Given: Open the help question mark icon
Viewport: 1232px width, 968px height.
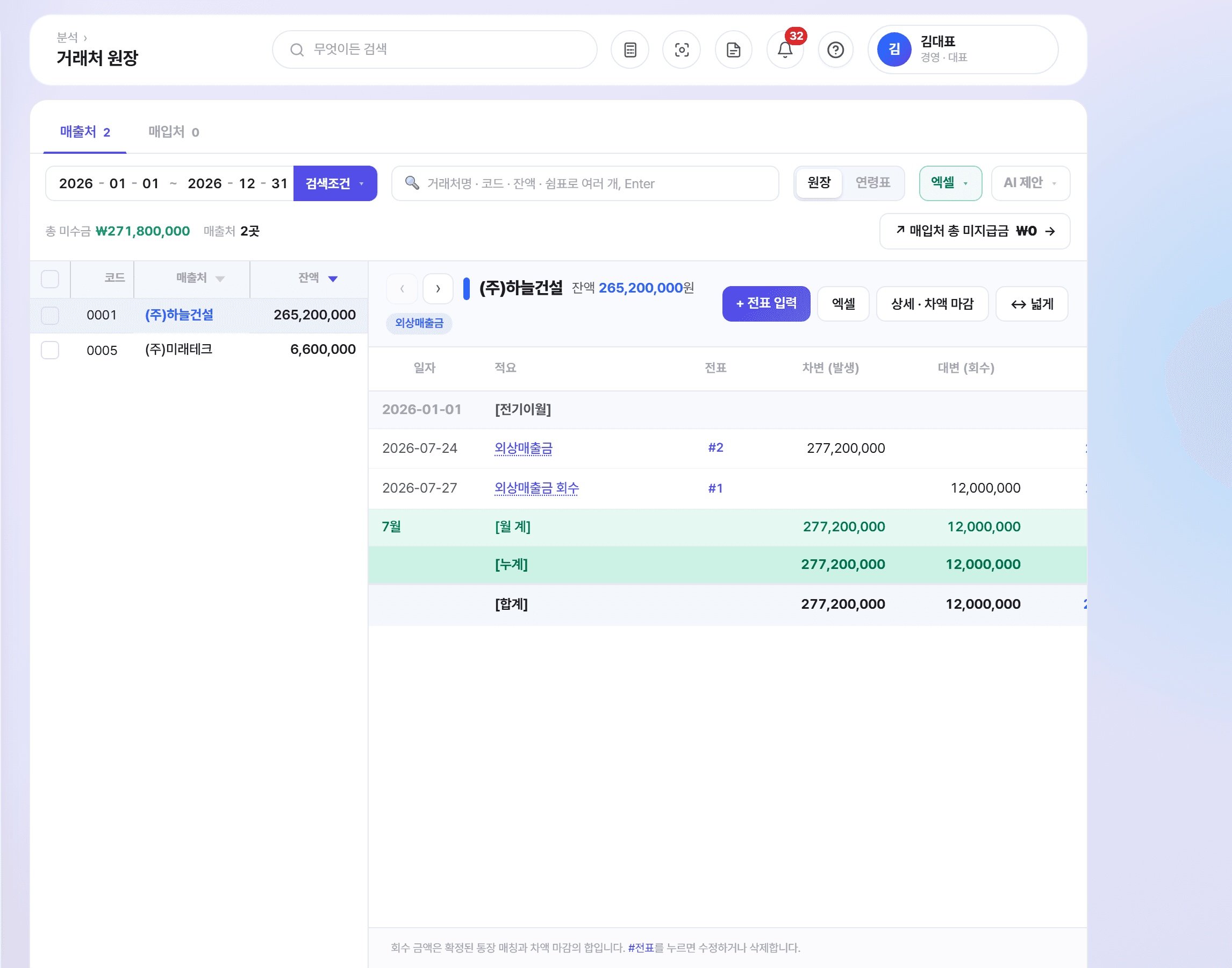Looking at the screenshot, I should tap(835, 50).
